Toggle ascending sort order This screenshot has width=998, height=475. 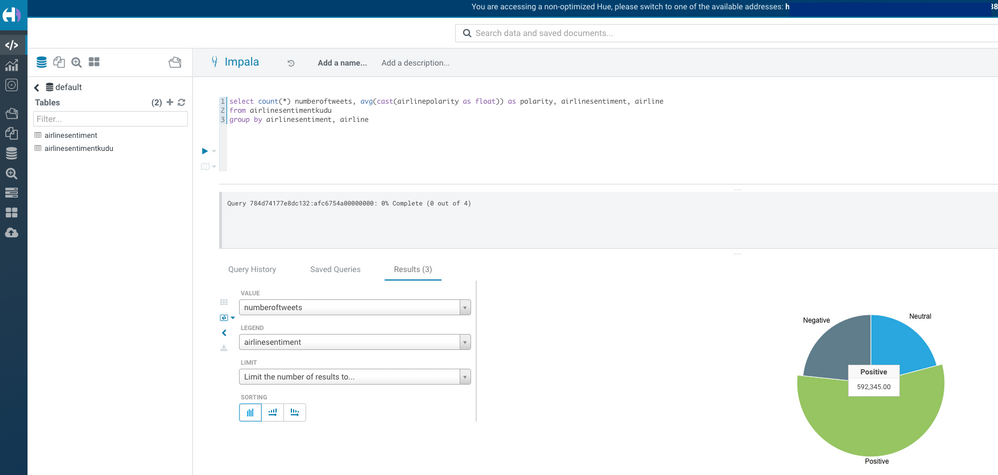(272, 413)
